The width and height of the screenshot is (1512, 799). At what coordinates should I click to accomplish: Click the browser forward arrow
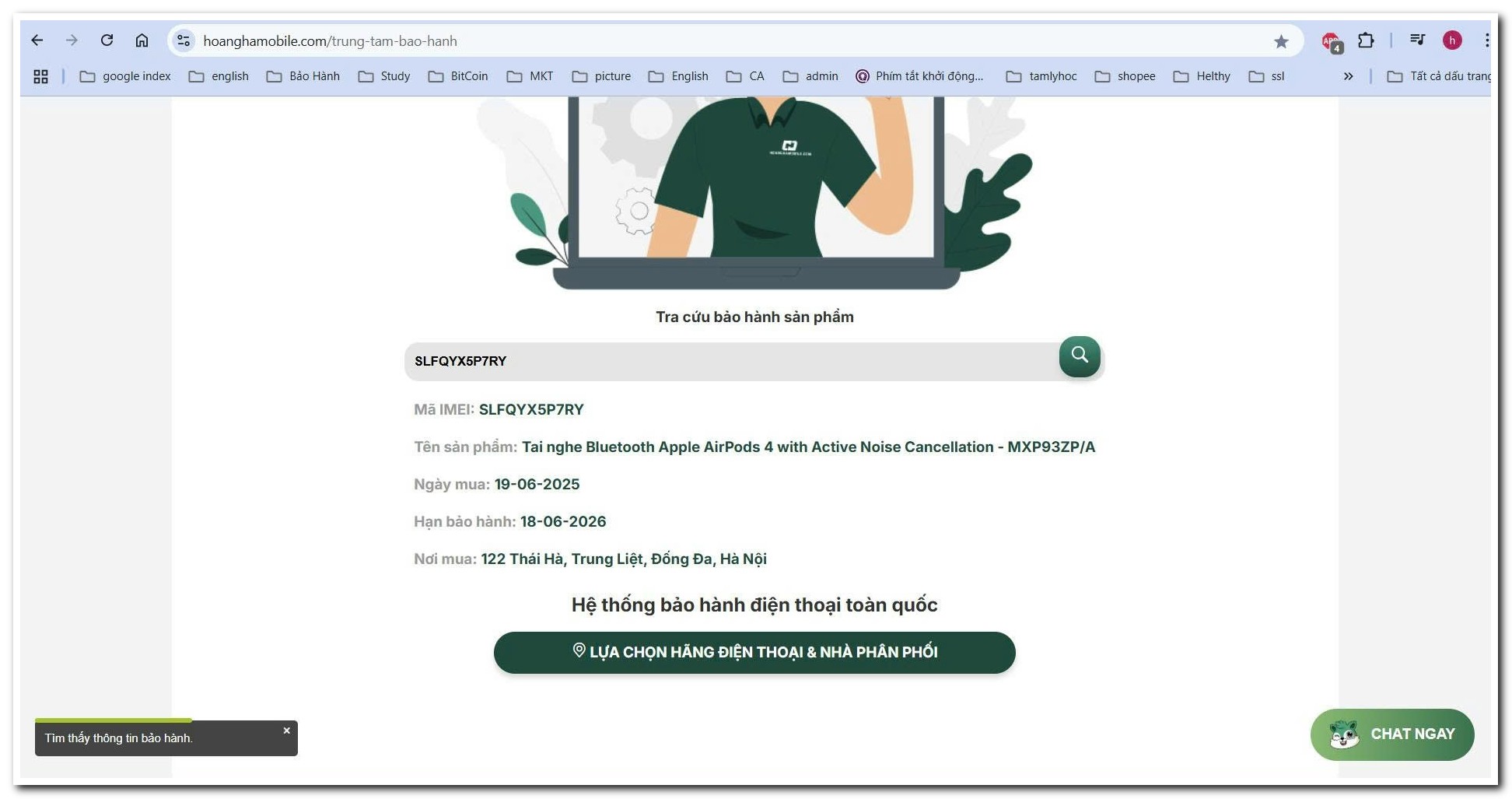pyautogui.click(x=72, y=40)
